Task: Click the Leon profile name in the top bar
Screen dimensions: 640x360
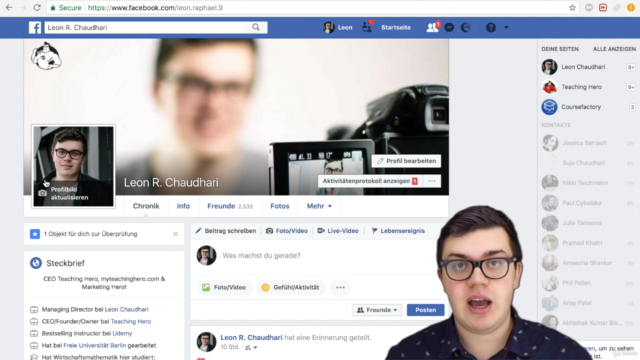Action: (345, 27)
